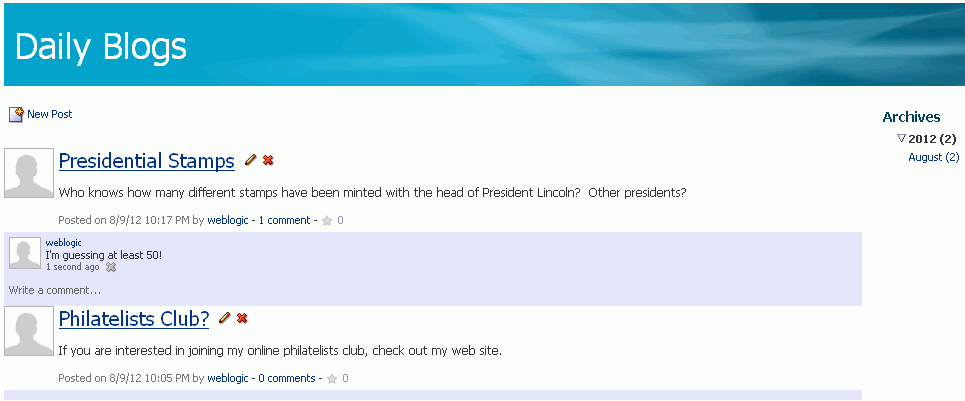Viewport: 965px width, 401px height.
Task: Rate Philatelists Club post with star icon
Action: click(332, 378)
